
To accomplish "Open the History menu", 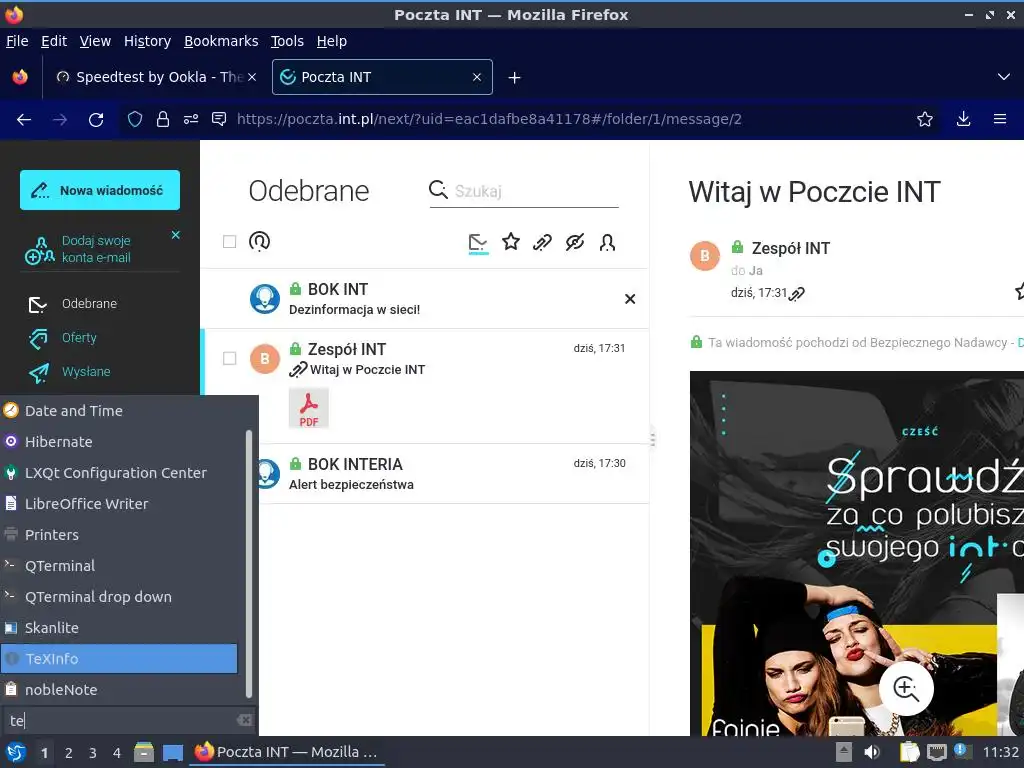I will click(x=148, y=41).
